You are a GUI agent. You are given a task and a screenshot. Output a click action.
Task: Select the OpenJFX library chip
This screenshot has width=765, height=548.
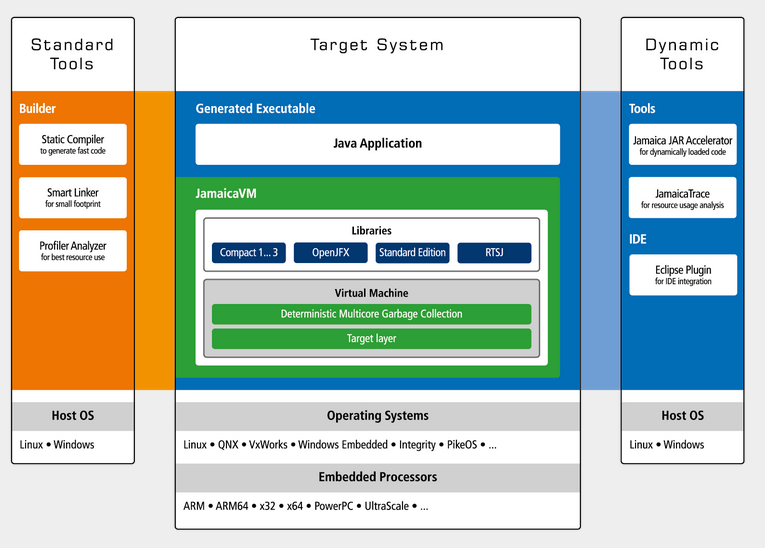coord(331,253)
